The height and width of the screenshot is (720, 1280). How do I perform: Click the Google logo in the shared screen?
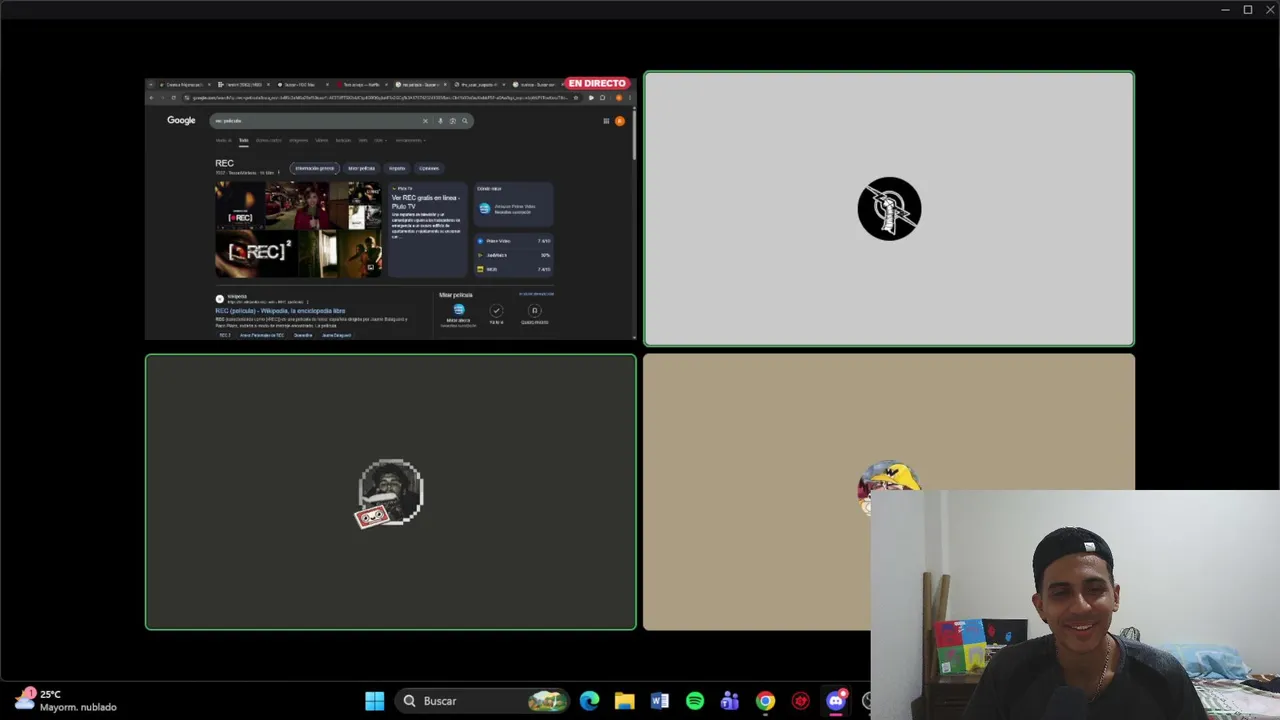[181, 120]
